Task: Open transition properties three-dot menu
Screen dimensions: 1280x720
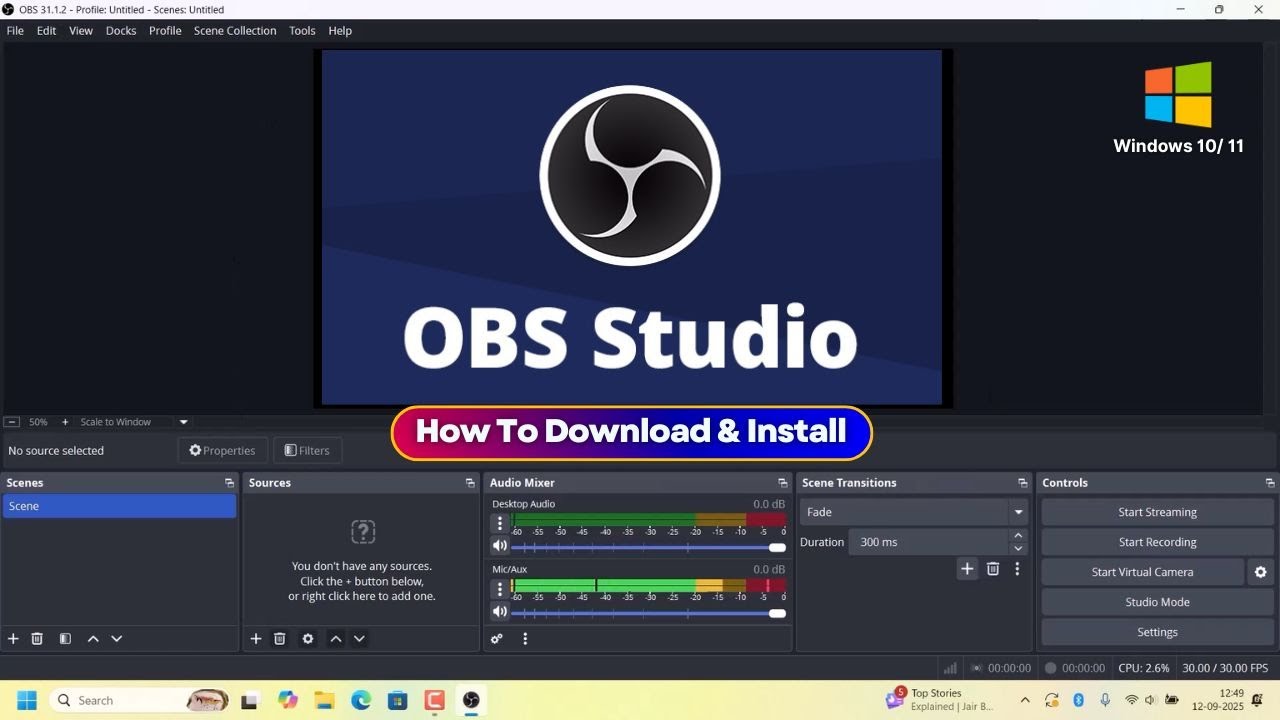Action: (x=1017, y=569)
